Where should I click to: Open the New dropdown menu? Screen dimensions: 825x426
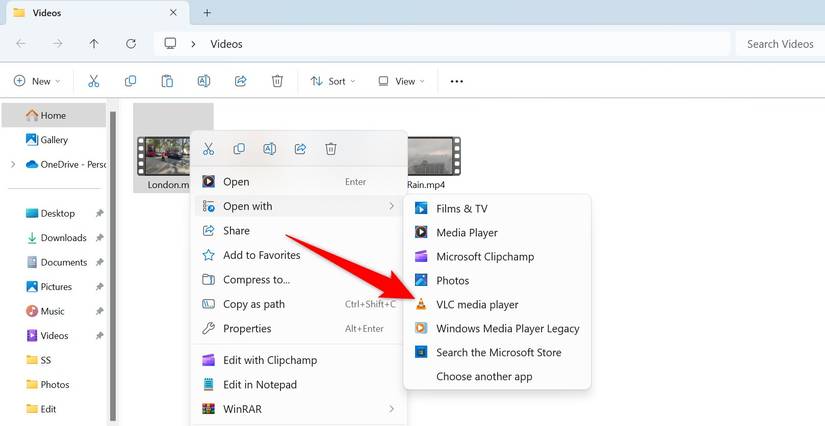37,81
